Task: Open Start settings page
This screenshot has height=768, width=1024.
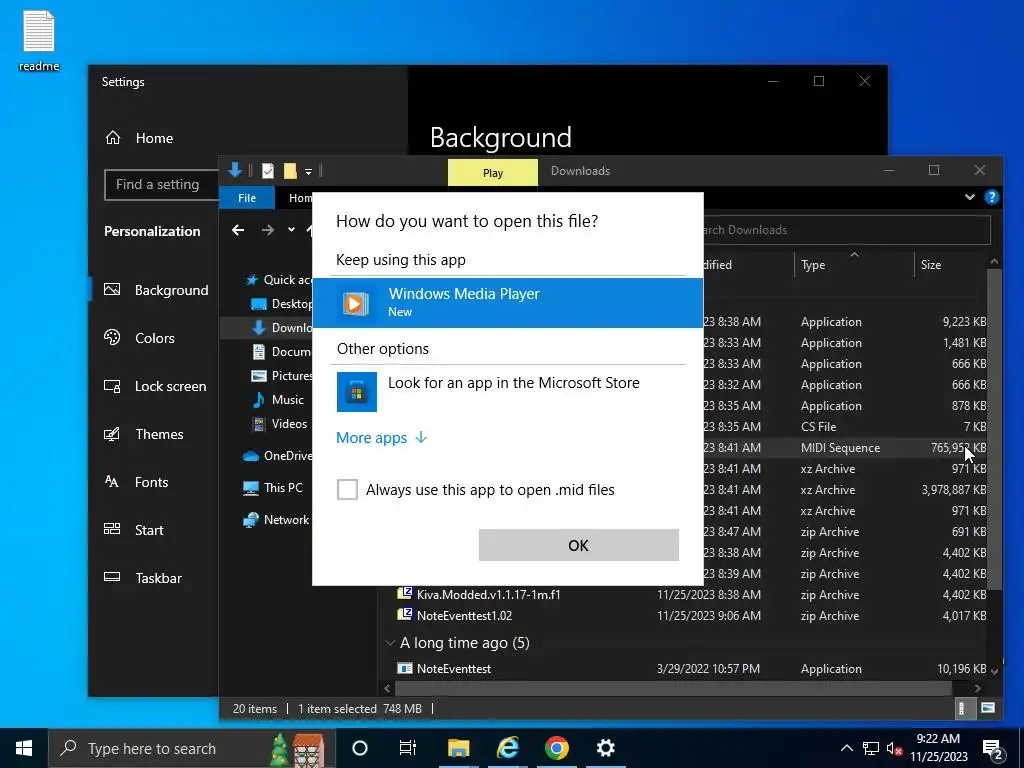Action: (134, 530)
